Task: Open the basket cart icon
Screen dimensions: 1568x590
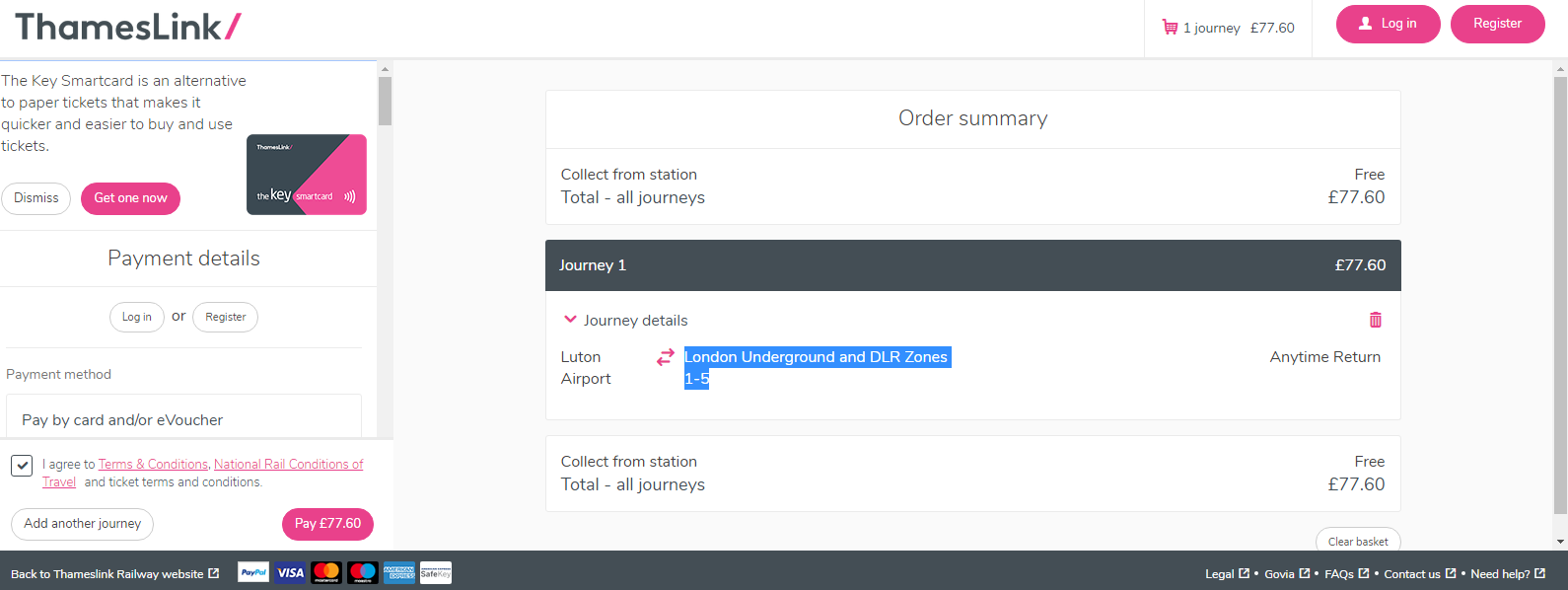Action: 1170,28
